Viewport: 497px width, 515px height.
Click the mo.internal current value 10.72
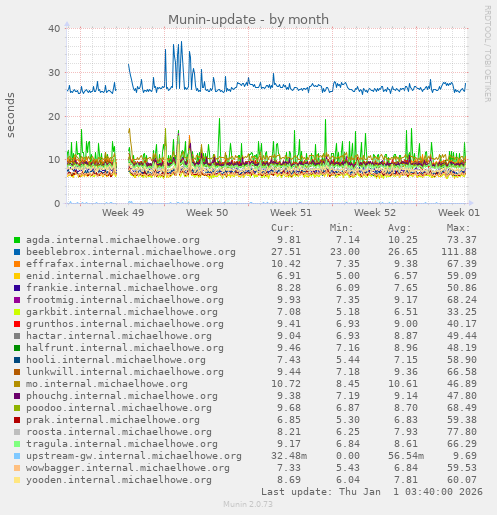click(x=286, y=384)
